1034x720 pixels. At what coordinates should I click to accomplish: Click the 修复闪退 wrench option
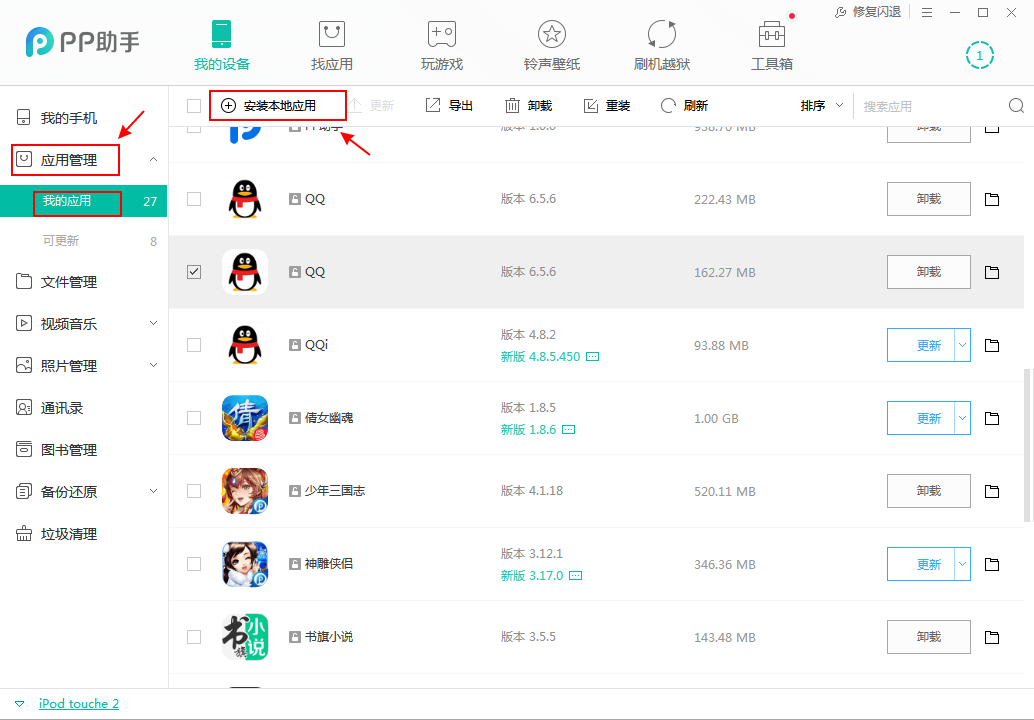(x=868, y=12)
